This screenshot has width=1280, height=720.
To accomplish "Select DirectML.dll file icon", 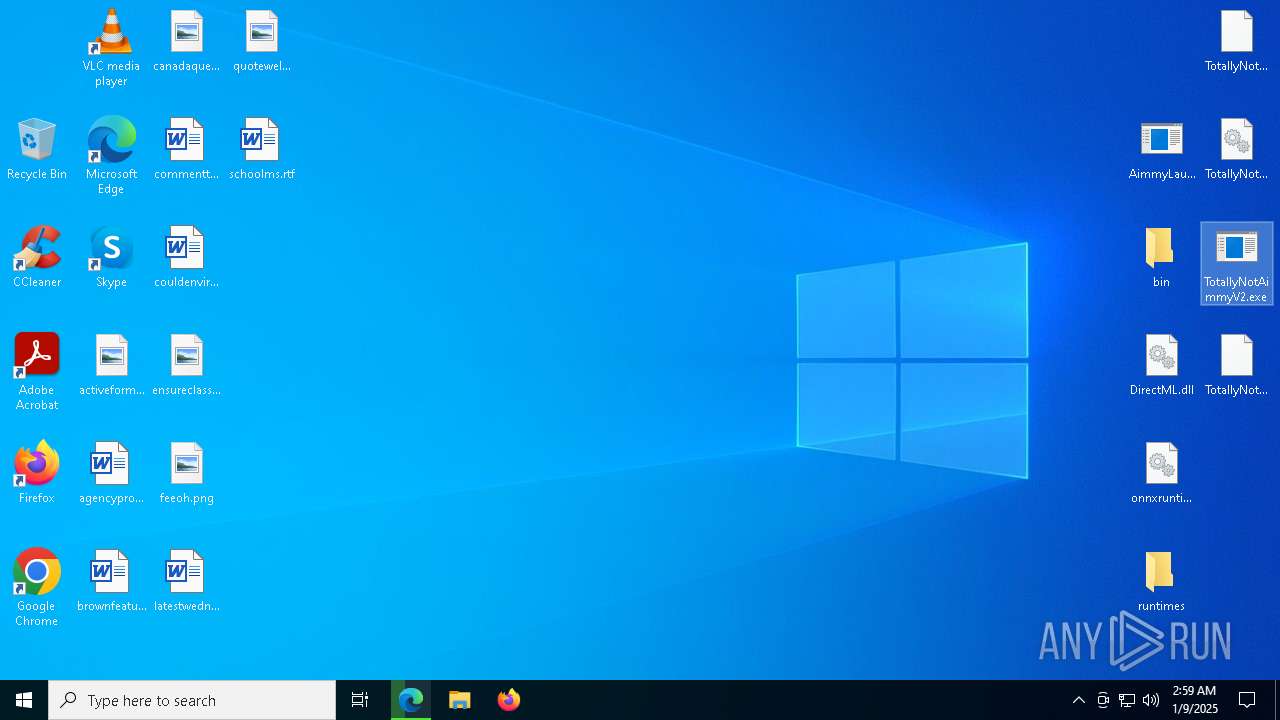I will click(1161, 365).
